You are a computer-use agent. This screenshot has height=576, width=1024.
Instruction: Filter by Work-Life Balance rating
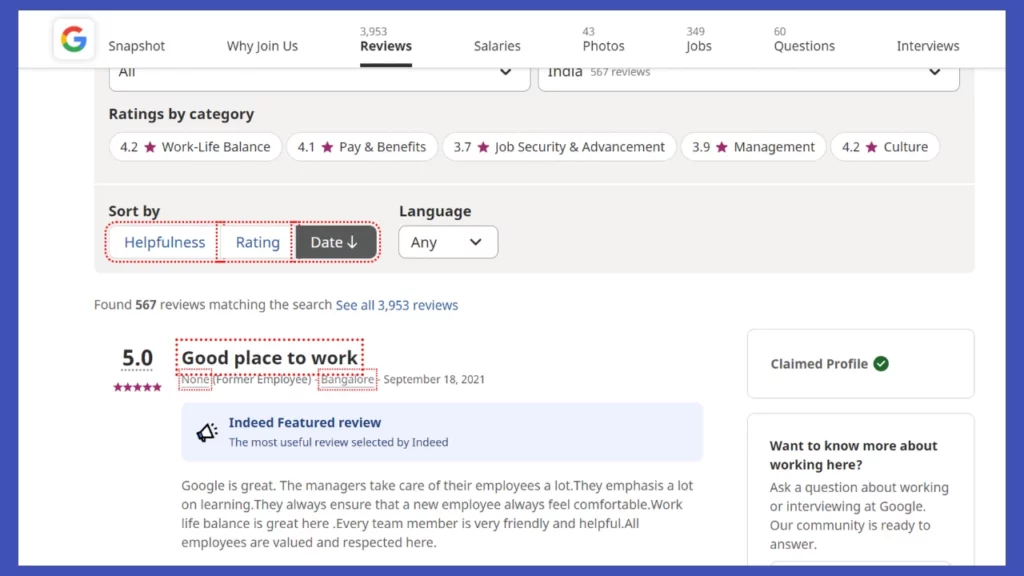point(195,147)
